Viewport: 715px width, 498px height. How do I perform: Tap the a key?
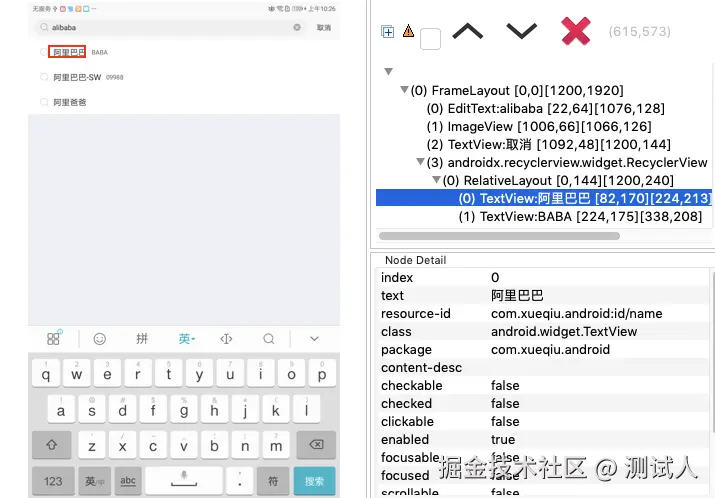[x=61, y=409]
